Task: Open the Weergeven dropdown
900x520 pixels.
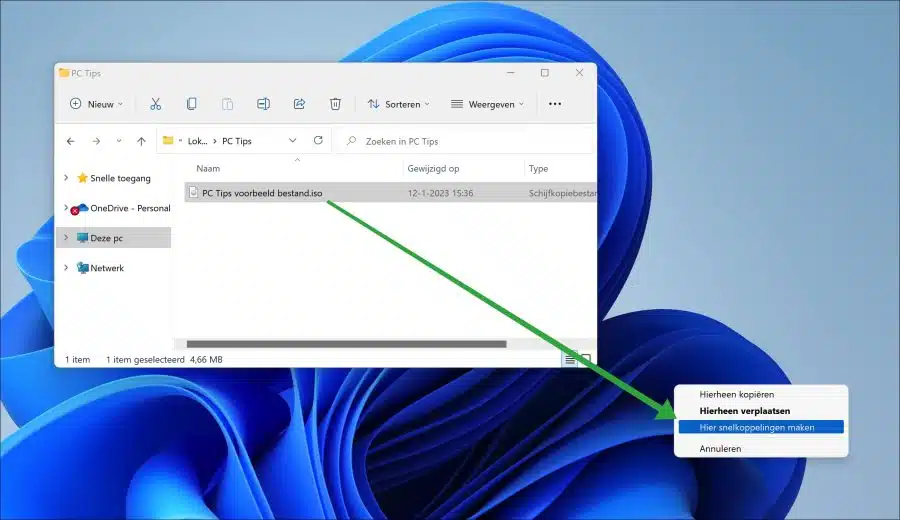Action: coord(487,104)
